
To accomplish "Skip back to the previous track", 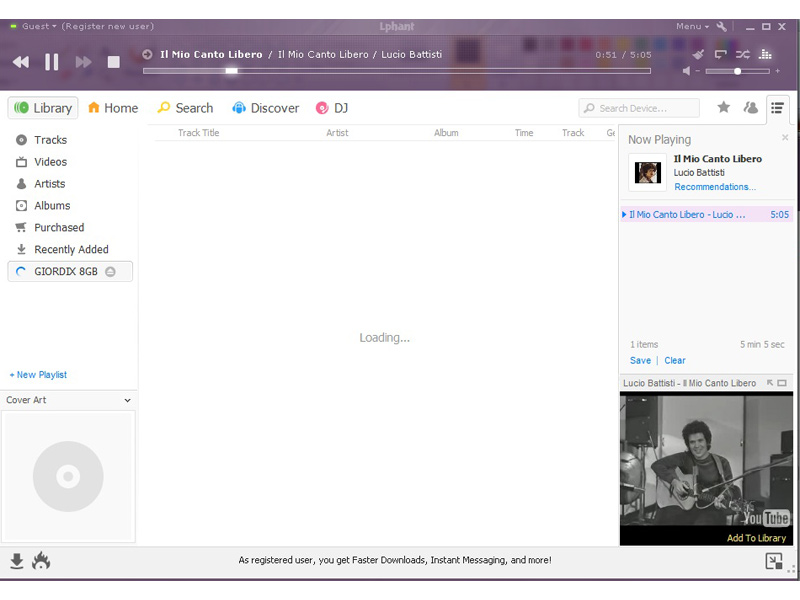I will (x=21, y=62).
